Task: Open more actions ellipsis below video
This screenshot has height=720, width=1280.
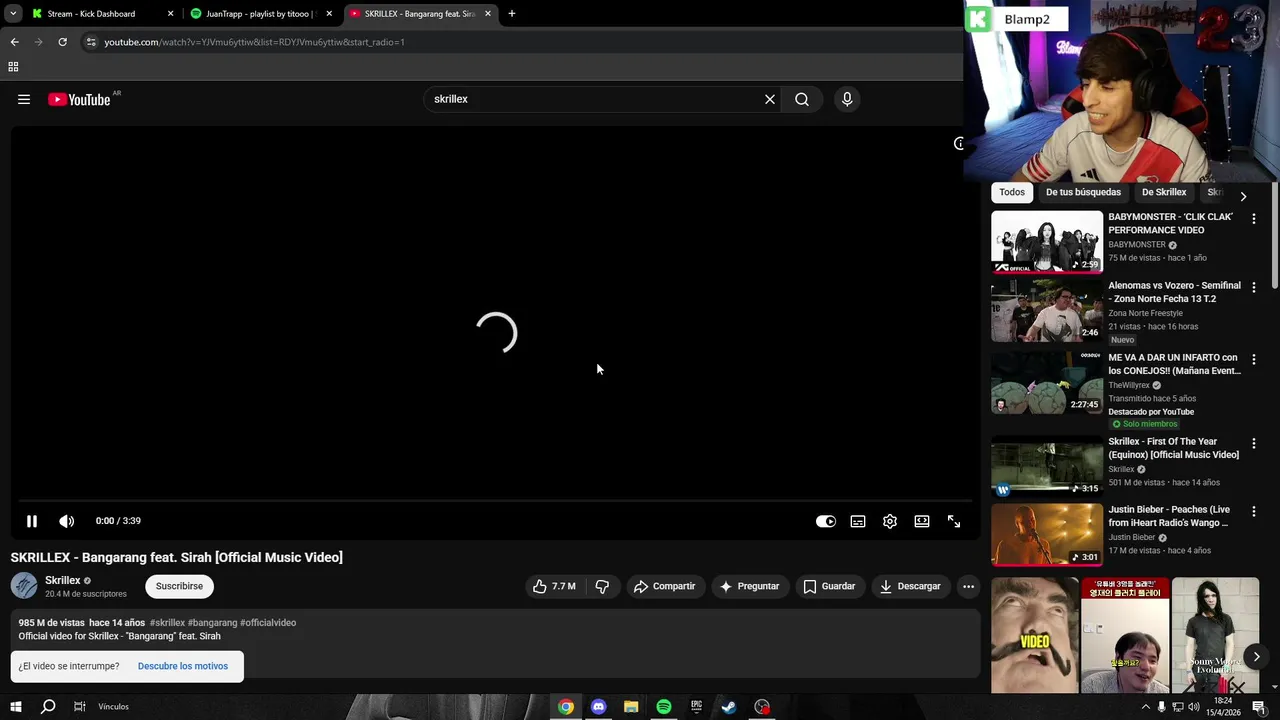Action: tap(968, 586)
